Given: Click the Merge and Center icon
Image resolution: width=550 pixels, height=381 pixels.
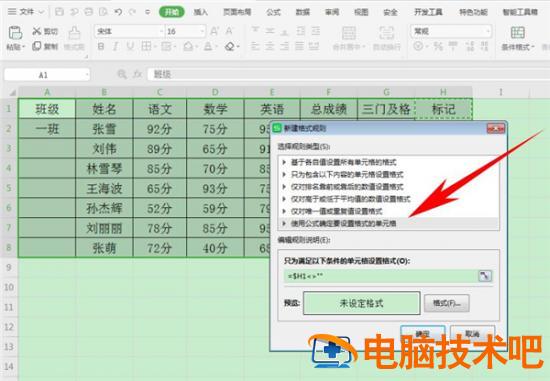Looking at the screenshot, I should tap(349, 33).
